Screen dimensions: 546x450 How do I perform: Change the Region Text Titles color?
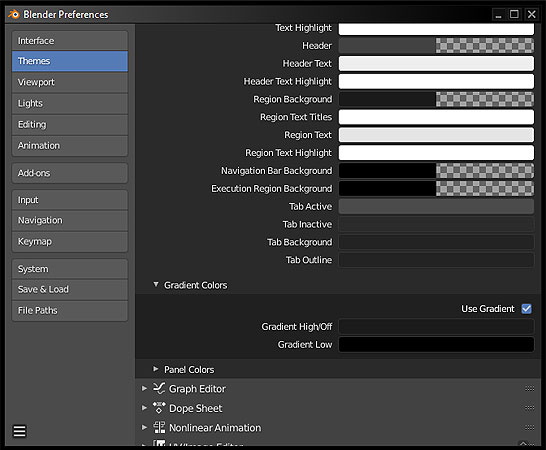[x=436, y=117]
